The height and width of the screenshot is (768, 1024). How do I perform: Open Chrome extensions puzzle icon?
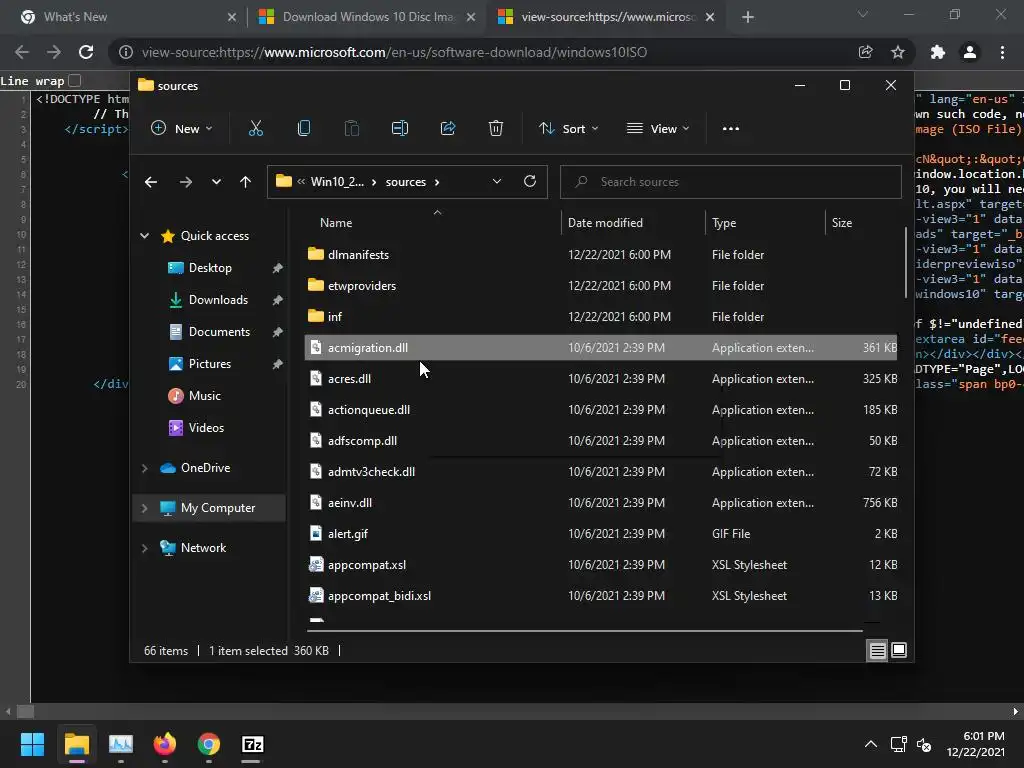pyautogui.click(x=938, y=52)
